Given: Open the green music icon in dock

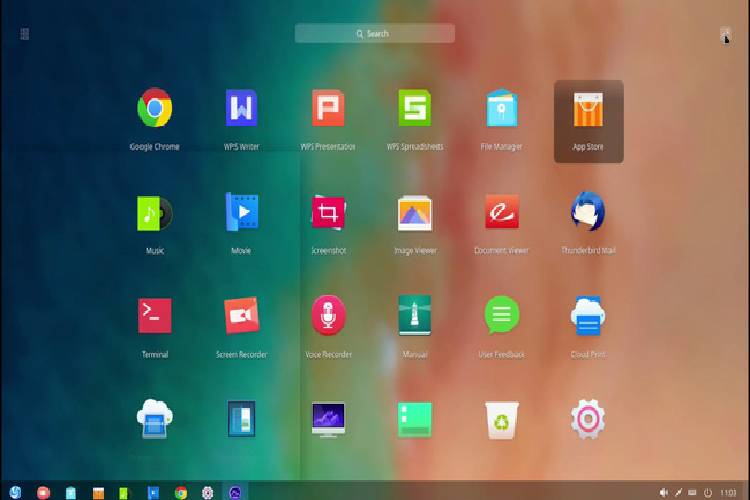Looking at the screenshot, I should [x=124, y=492].
